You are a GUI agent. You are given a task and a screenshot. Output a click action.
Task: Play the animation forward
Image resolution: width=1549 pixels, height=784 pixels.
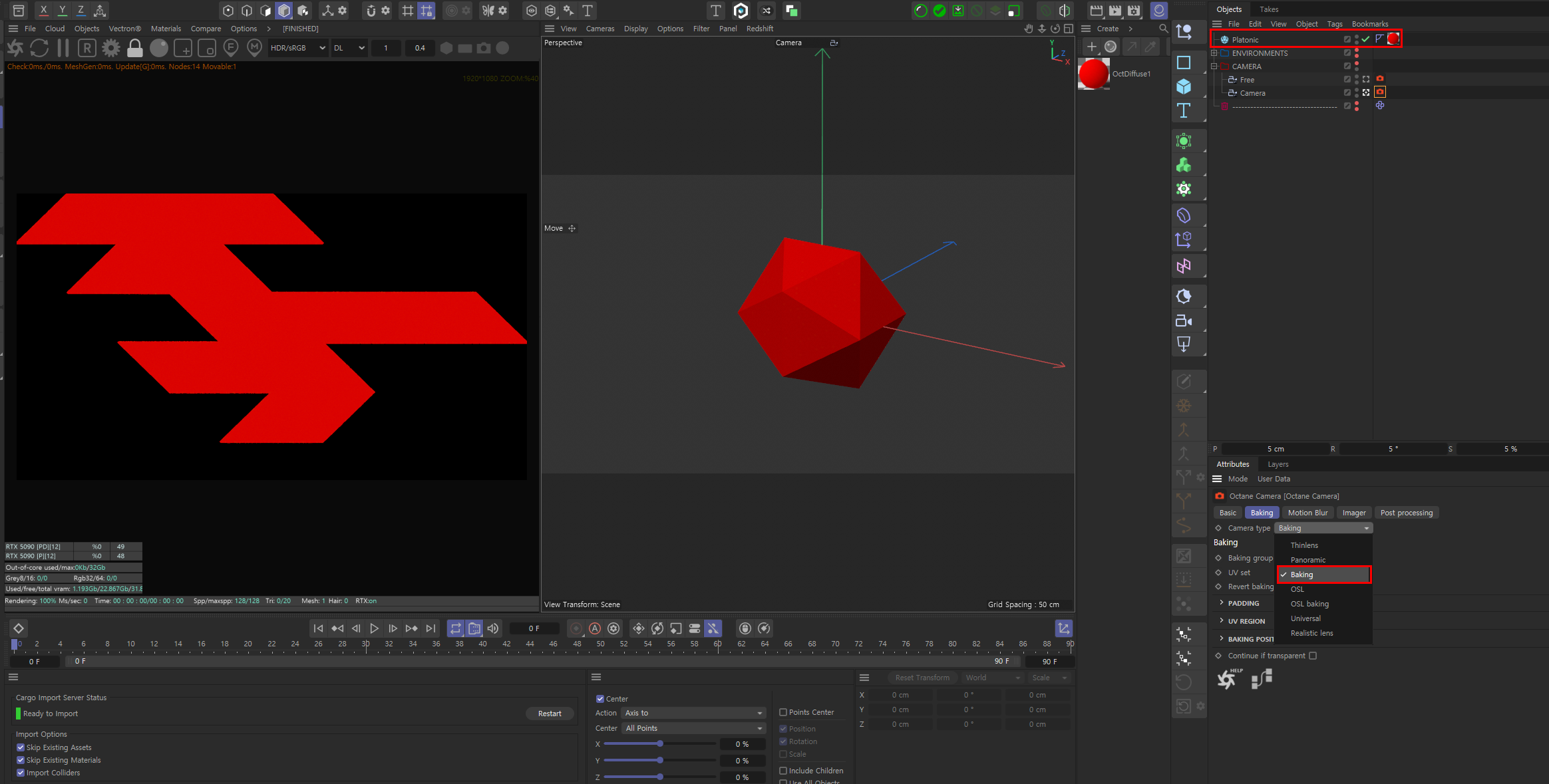pyautogui.click(x=375, y=628)
